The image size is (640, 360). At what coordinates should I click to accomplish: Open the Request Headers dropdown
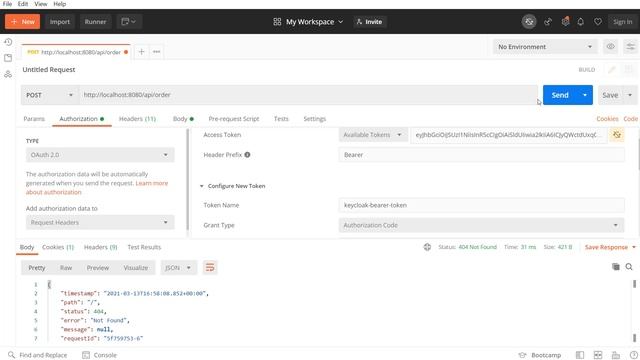click(x=100, y=222)
